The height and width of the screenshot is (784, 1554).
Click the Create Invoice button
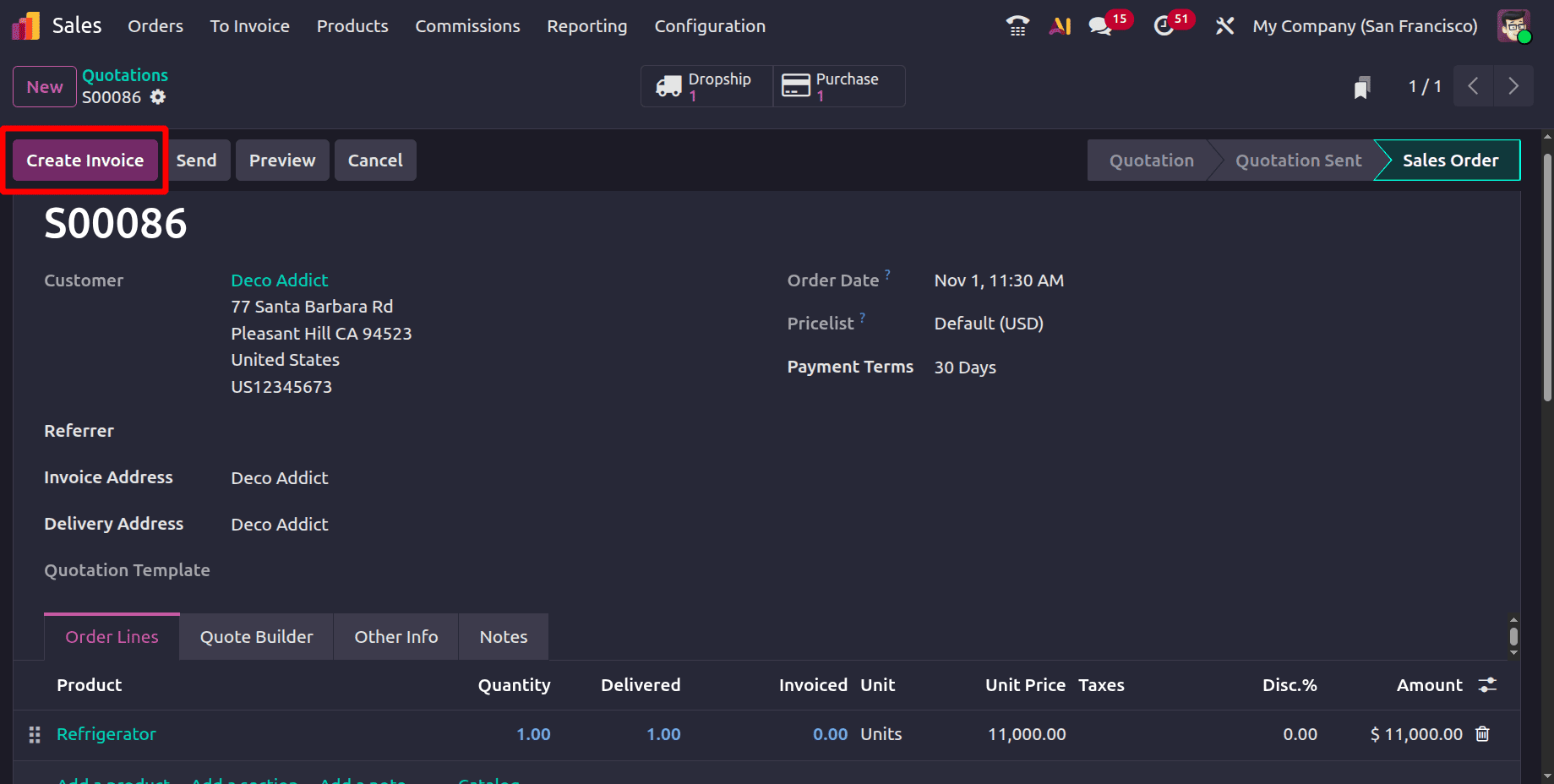pos(85,160)
